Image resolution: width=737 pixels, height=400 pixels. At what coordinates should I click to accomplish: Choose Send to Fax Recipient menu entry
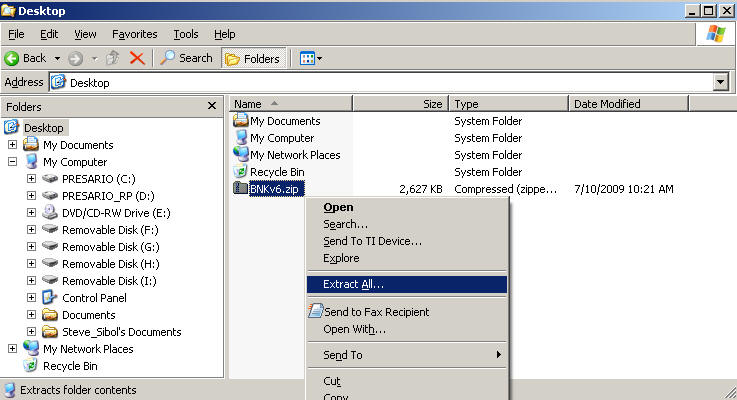(x=407, y=312)
